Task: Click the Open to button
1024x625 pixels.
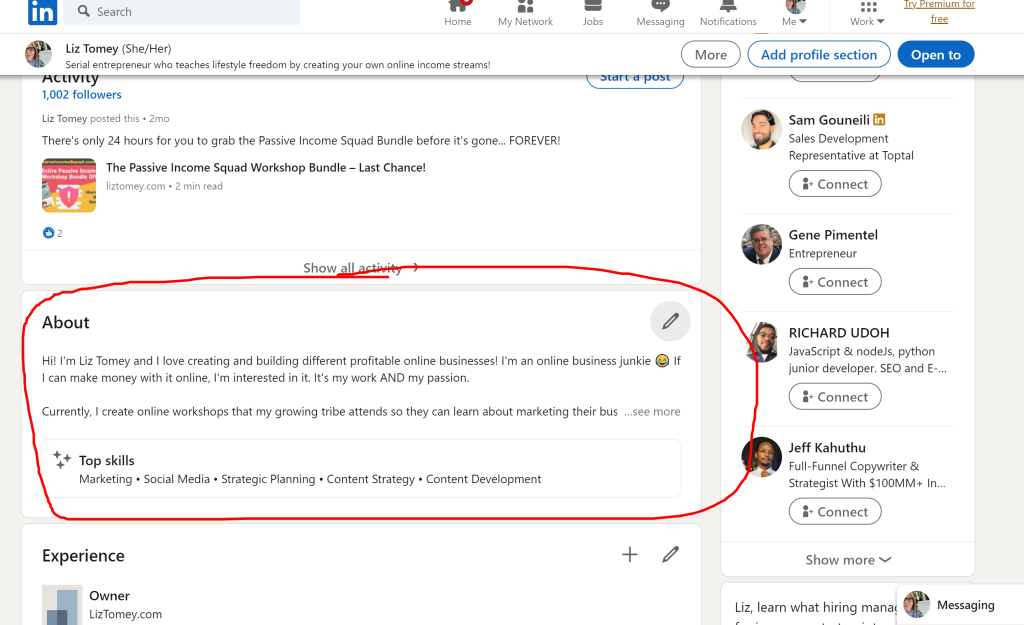Action: [x=936, y=54]
